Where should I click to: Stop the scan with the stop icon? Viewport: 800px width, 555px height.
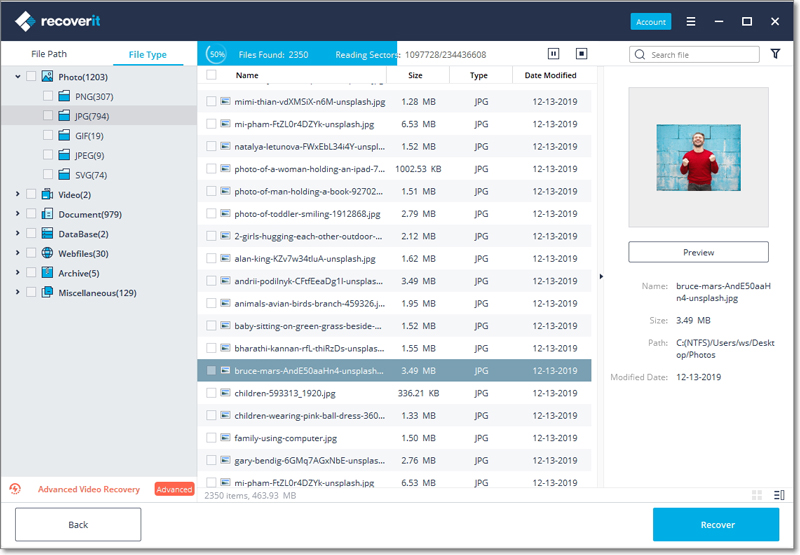[582, 54]
